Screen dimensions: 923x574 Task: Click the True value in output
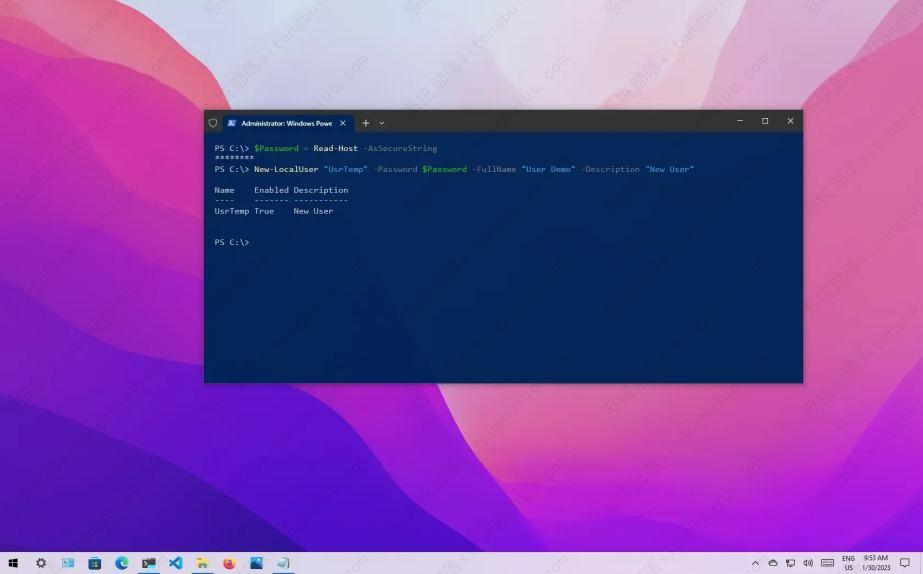tap(264, 211)
